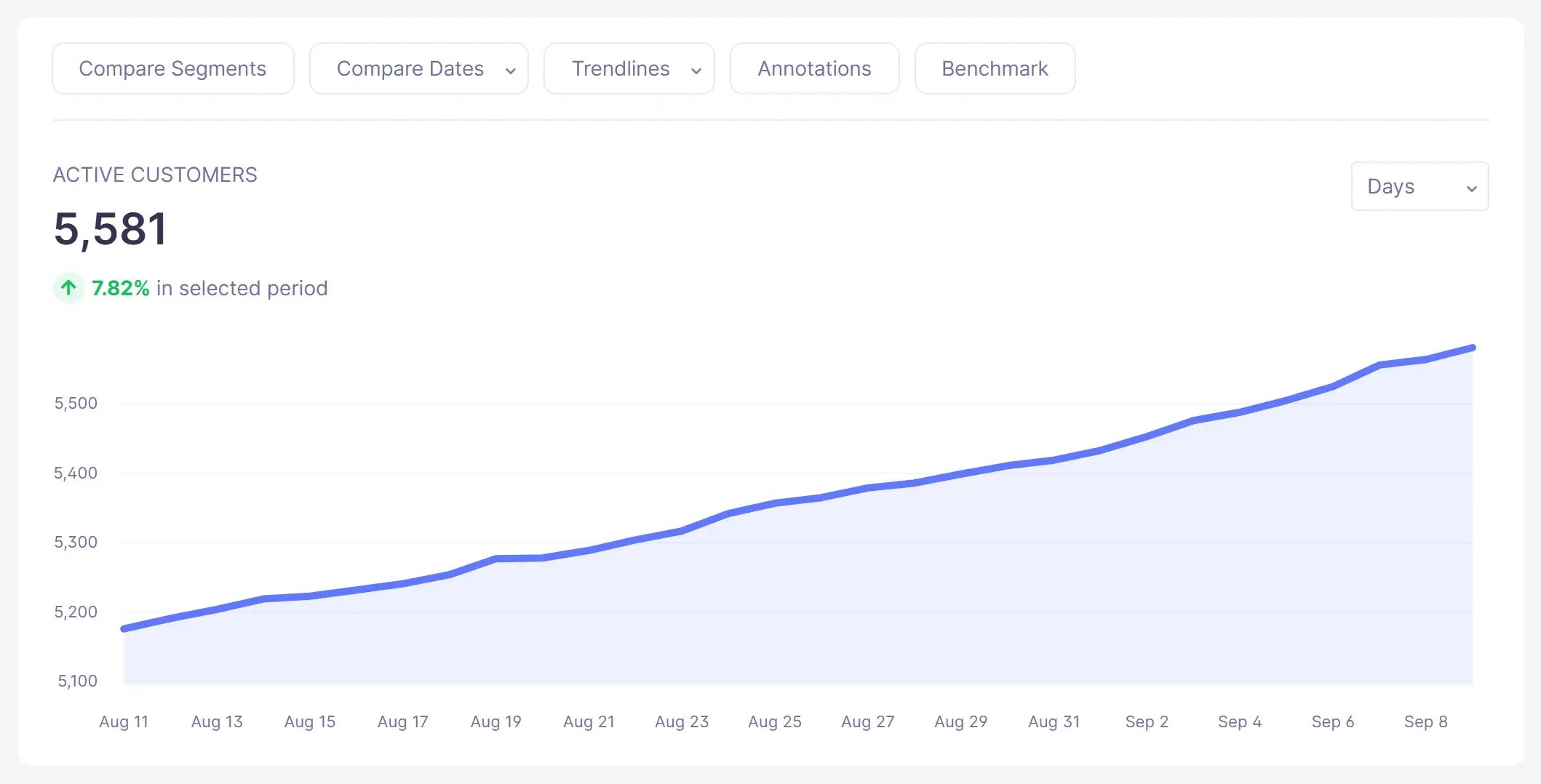Image resolution: width=1541 pixels, height=784 pixels.
Task: Change the Days interval dropdown
Action: pos(1419,186)
